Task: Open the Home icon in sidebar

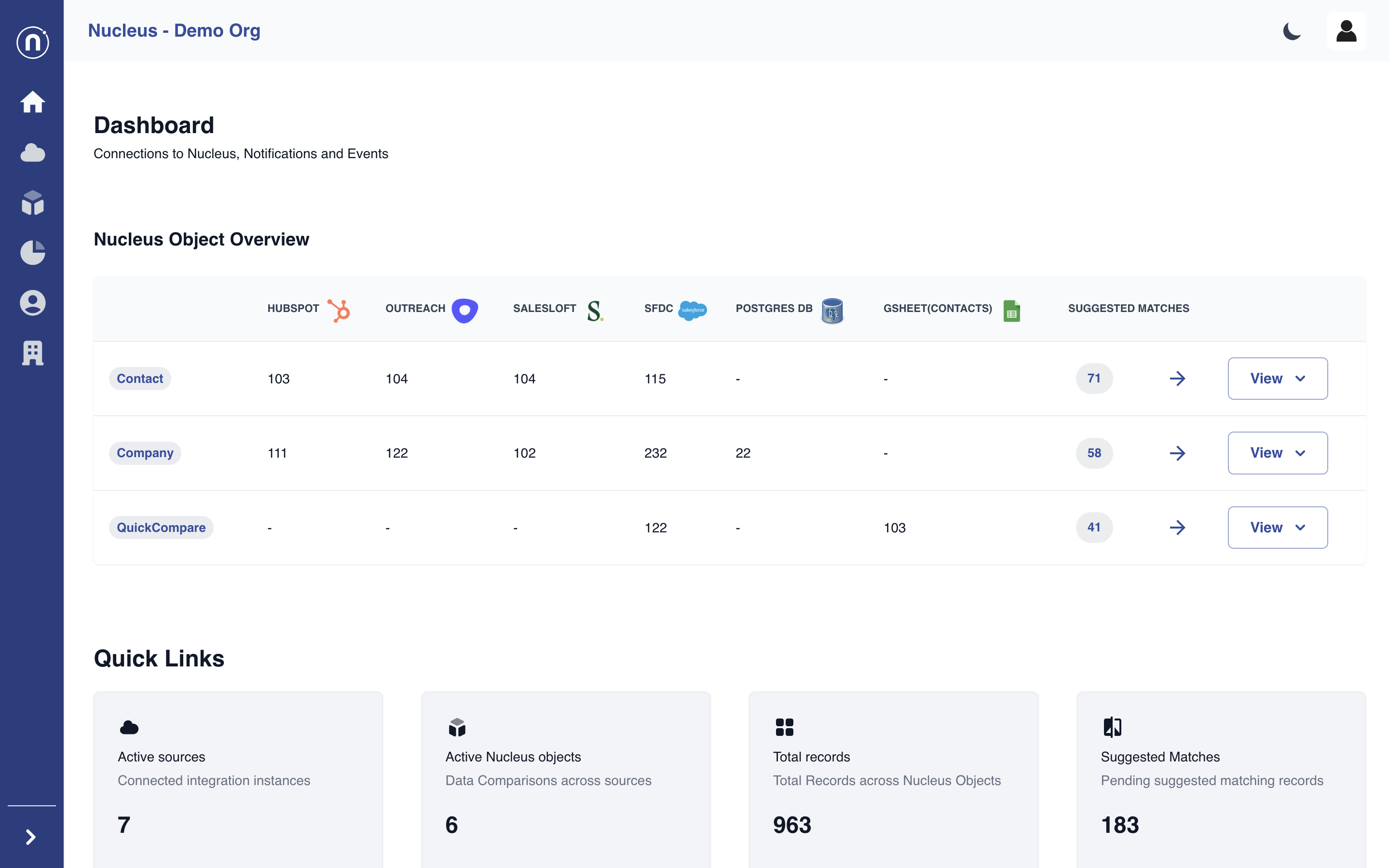Action: click(33, 102)
